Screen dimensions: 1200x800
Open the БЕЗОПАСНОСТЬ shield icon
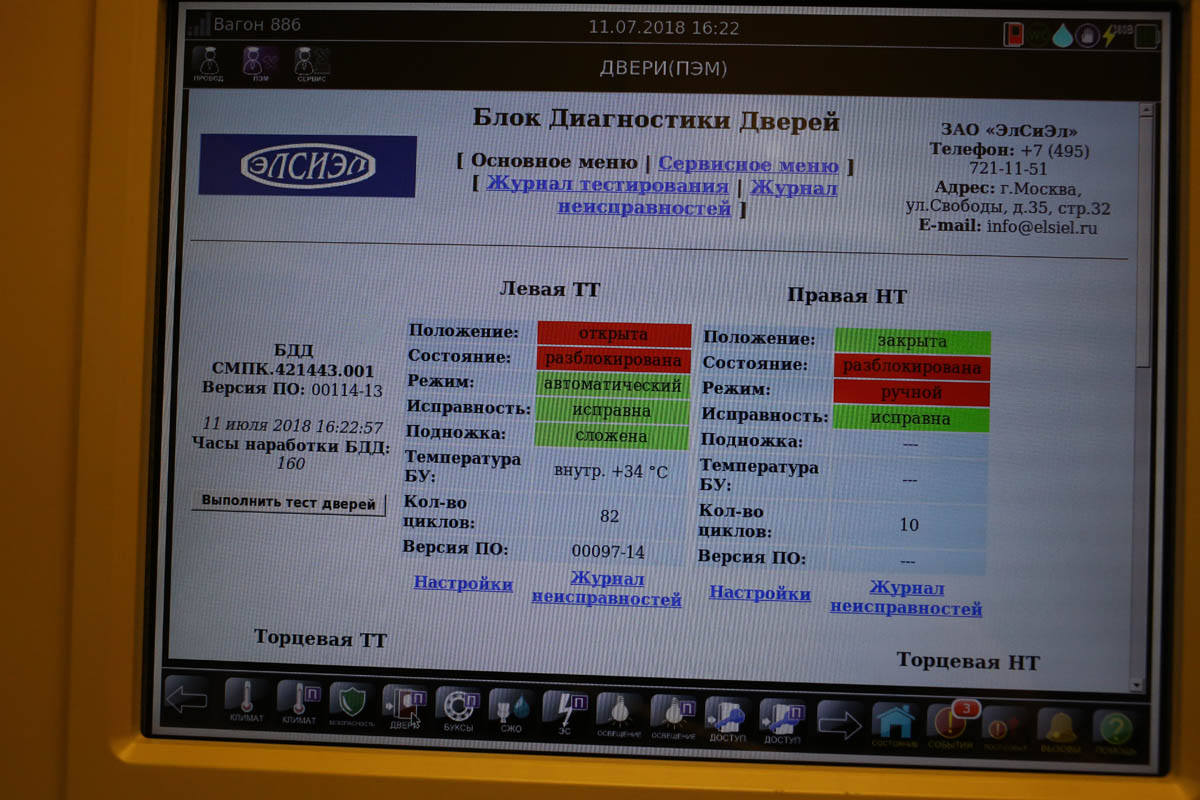tap(352, 705)
